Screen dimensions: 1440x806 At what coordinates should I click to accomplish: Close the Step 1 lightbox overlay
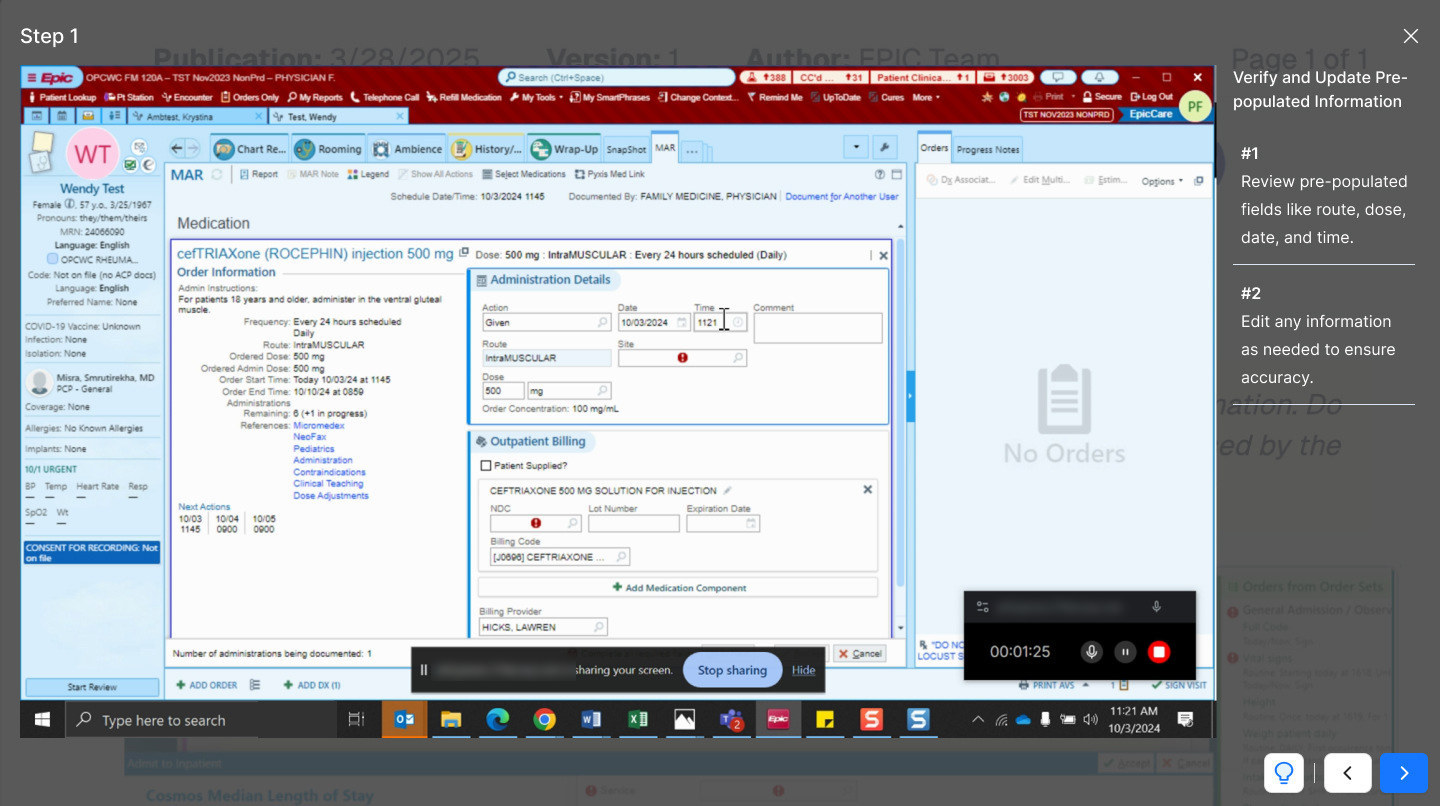tap(1411, 36)
